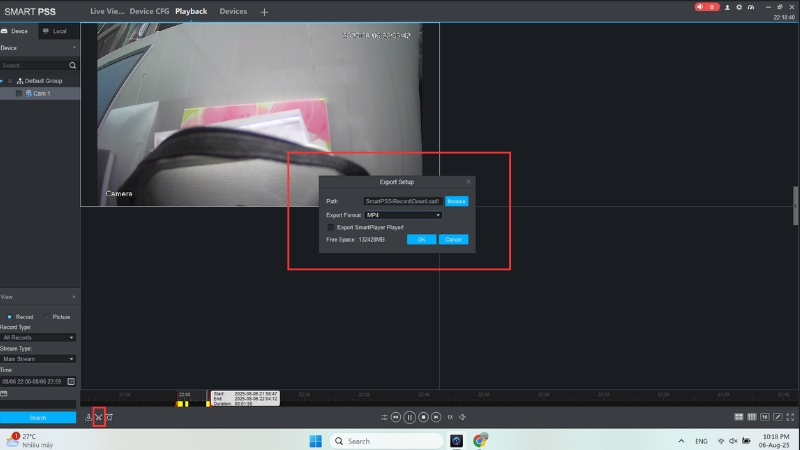Click the Browse button for path
The image size is (800, 450).
pyautogui.click(x=456, y=201)
